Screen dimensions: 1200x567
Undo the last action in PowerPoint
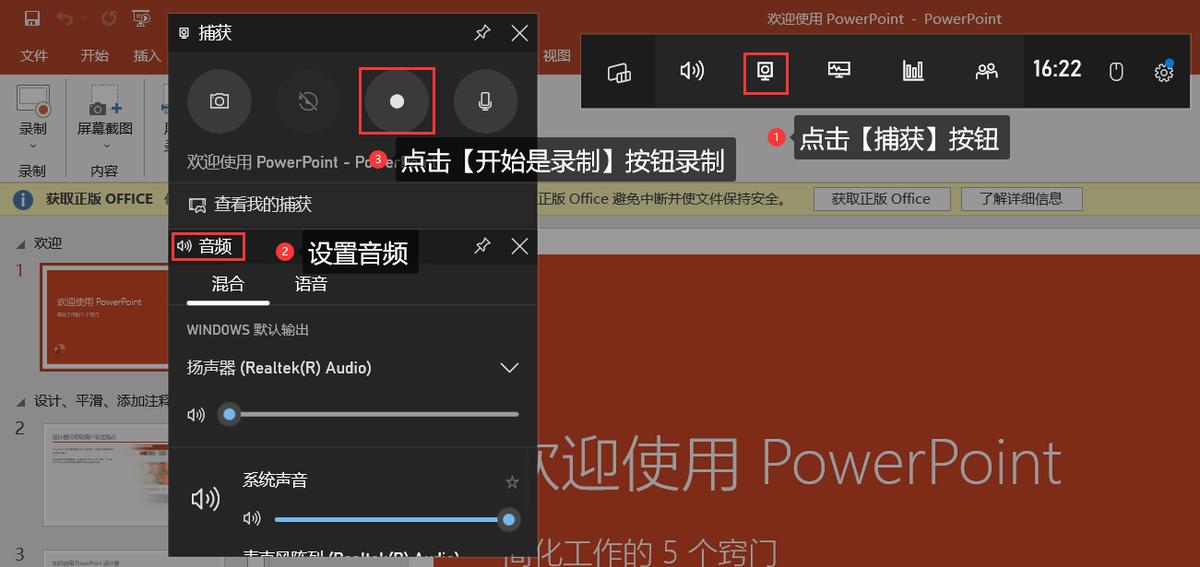tap(65, 18)
